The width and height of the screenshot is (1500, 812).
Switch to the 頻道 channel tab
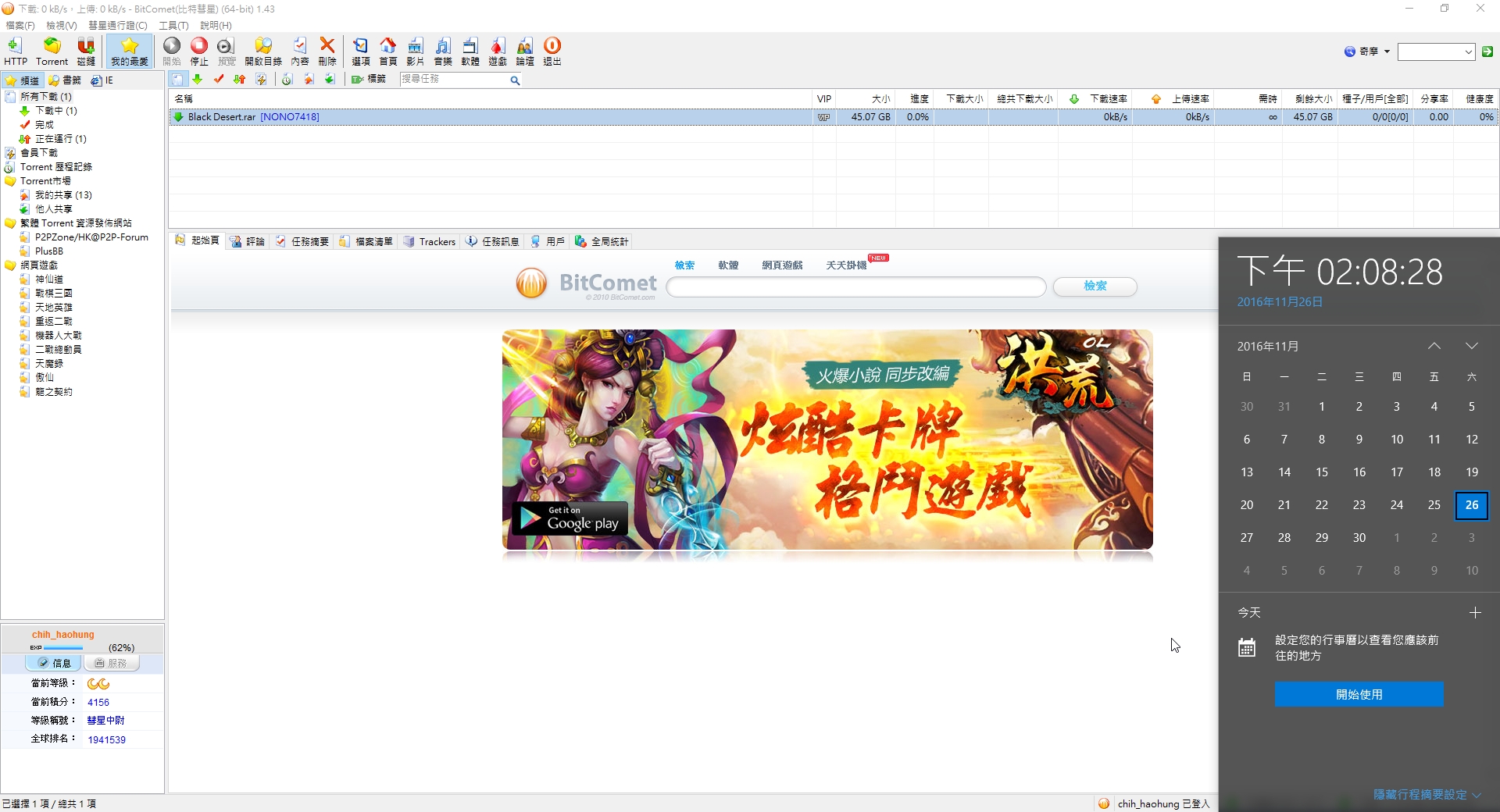click(22, 80)
